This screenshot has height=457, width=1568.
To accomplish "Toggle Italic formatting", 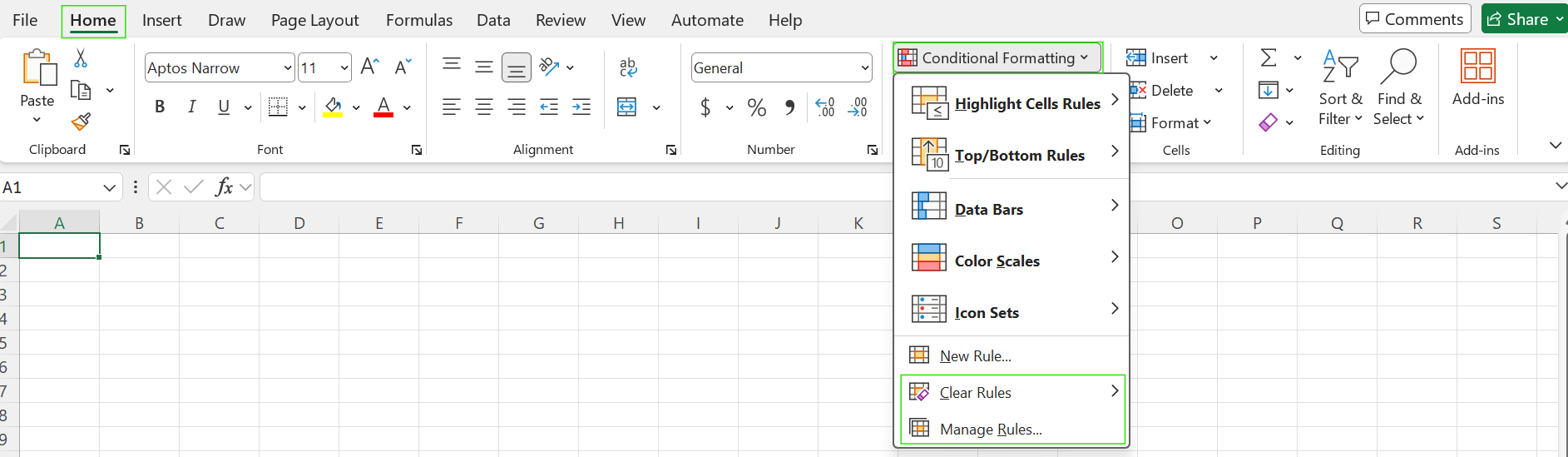I will click(191, 107).
